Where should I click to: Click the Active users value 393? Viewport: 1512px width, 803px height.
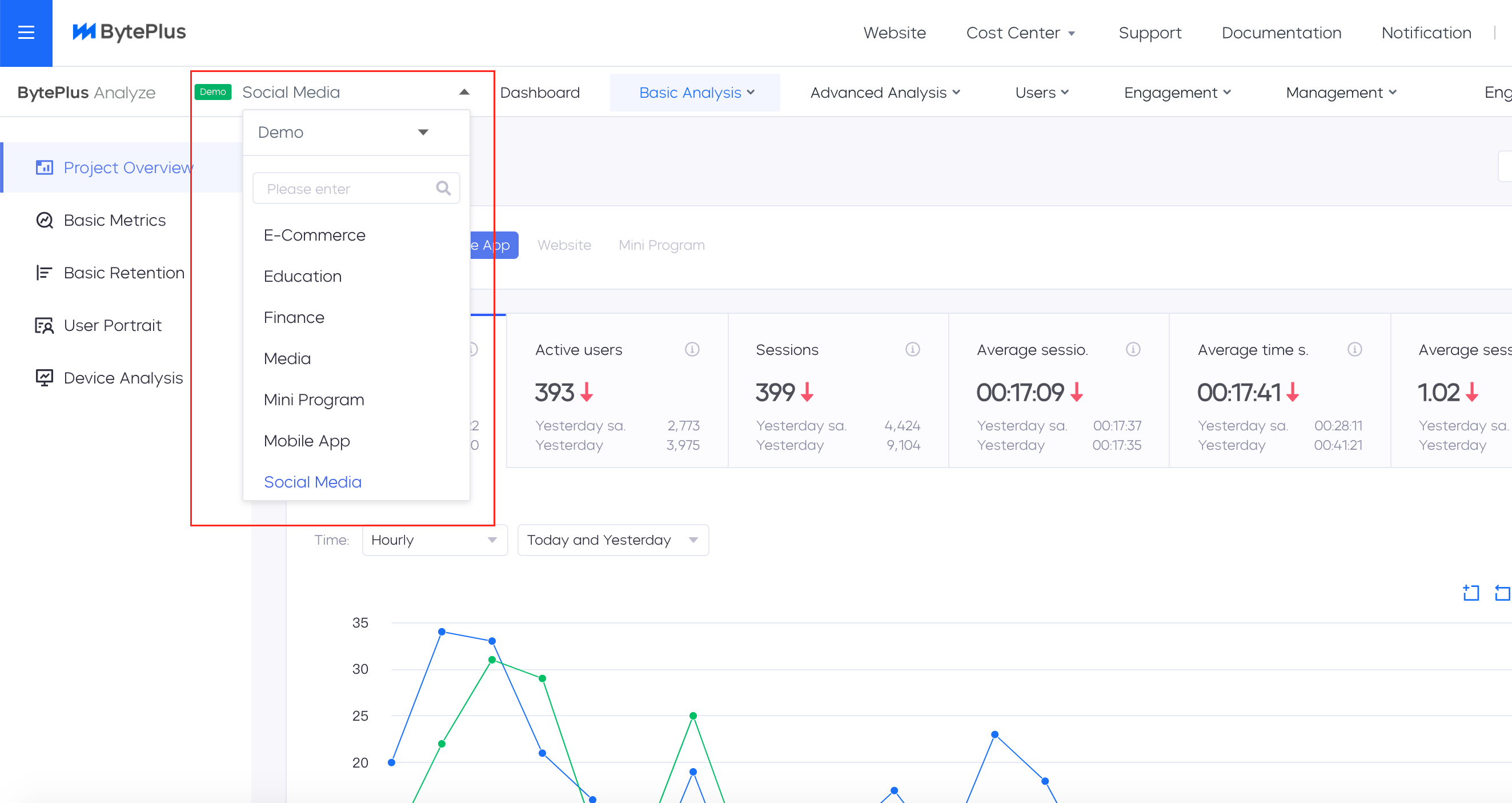click(x=554, y=393)
